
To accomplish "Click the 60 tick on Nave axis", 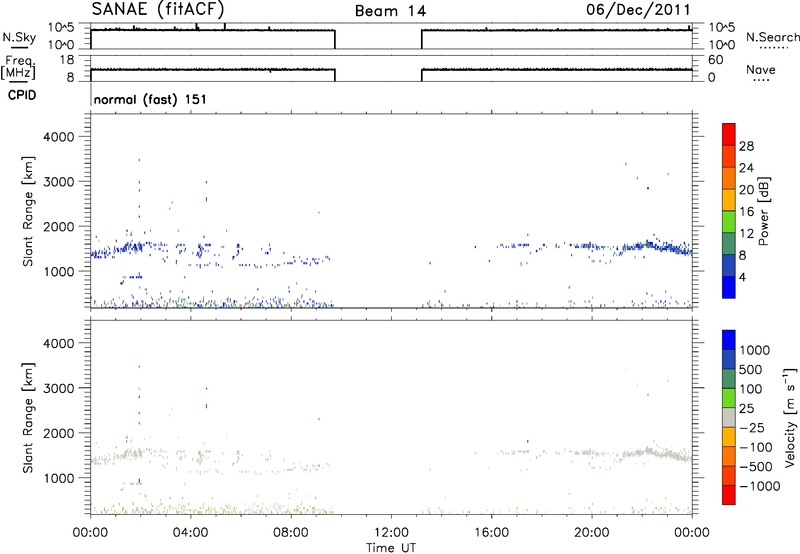I will pos(715,60).
